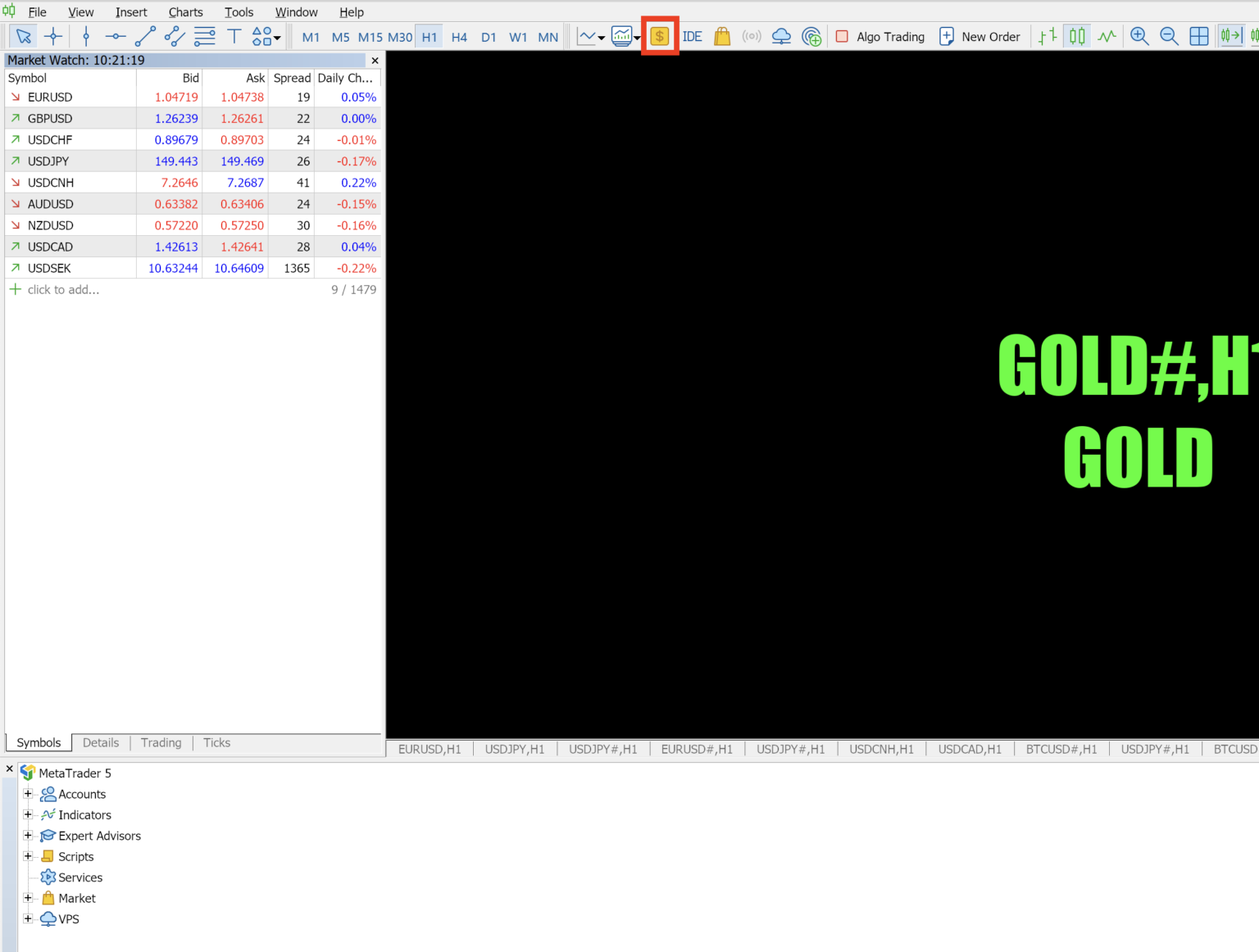Switch chart to candlestick display
Viewport: 1259px width, 952px height.
(x=1077, y=36)
